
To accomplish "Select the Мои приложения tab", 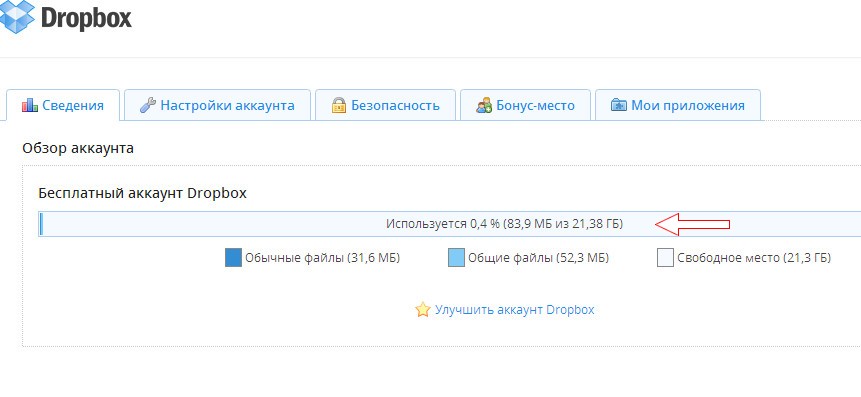I will pos(678,105).
